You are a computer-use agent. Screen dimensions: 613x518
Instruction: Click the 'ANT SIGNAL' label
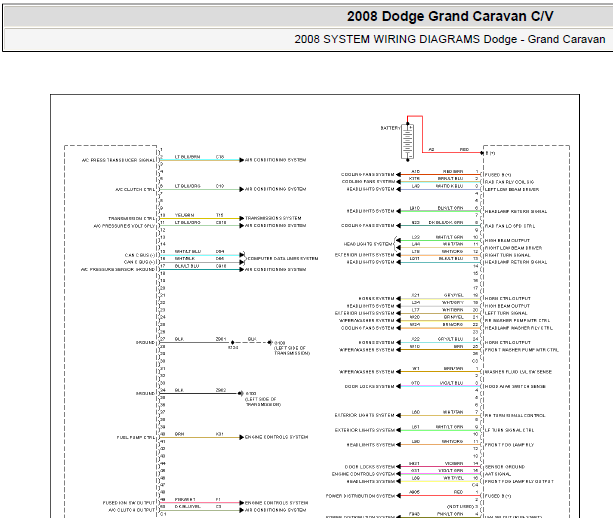(x=498, y=474)
